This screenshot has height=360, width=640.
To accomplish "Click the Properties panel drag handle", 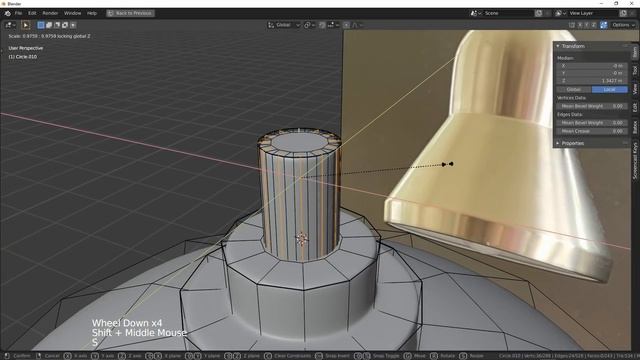I will click(x=625, y=143).
